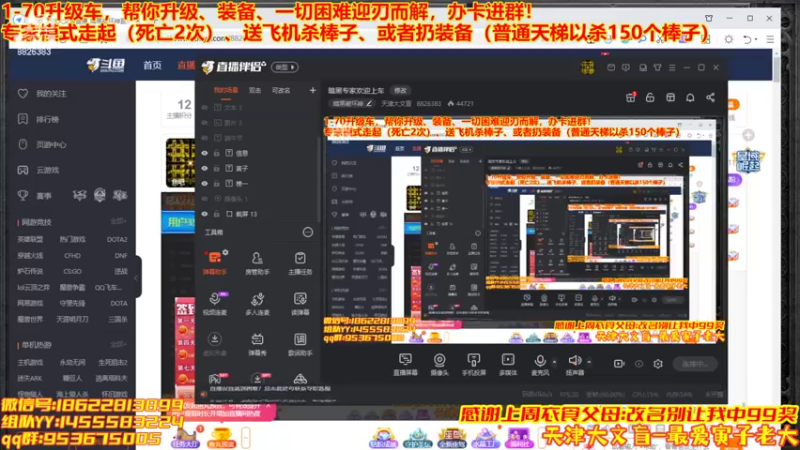Show the hidden 文本 3 layer
The width and height of the screenshot is (800, 450).
coord(205,108)
